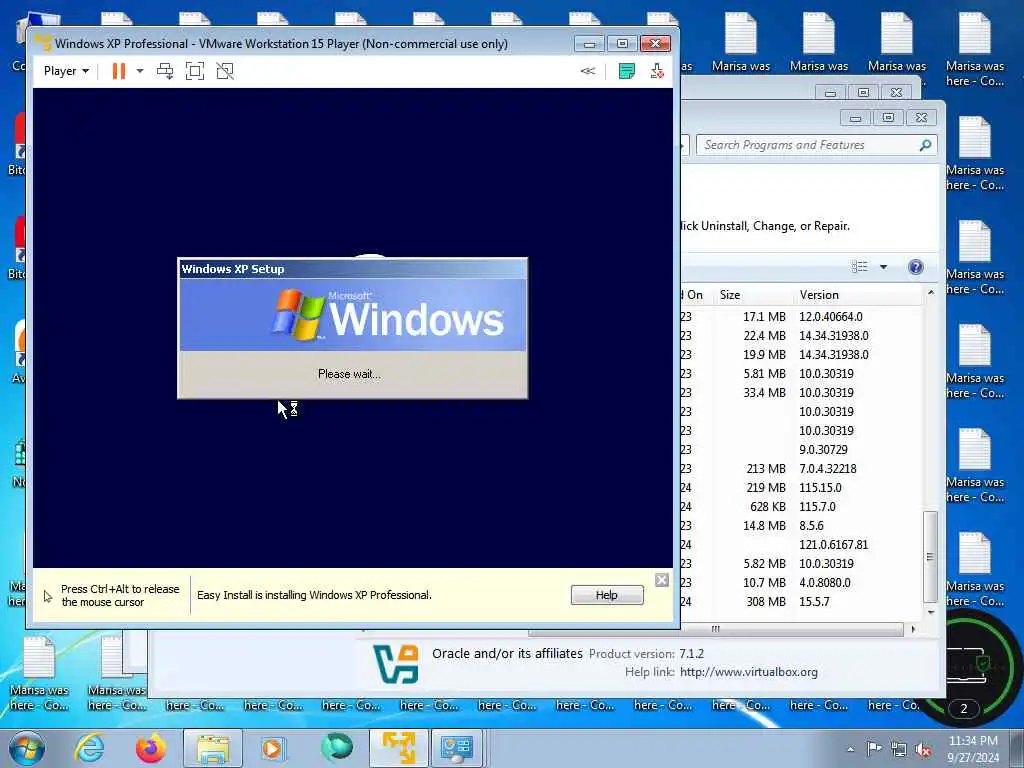Click the horizontal scrollbar right arrow in the programs list
The image size is (1024, 768).
[912, 629]
